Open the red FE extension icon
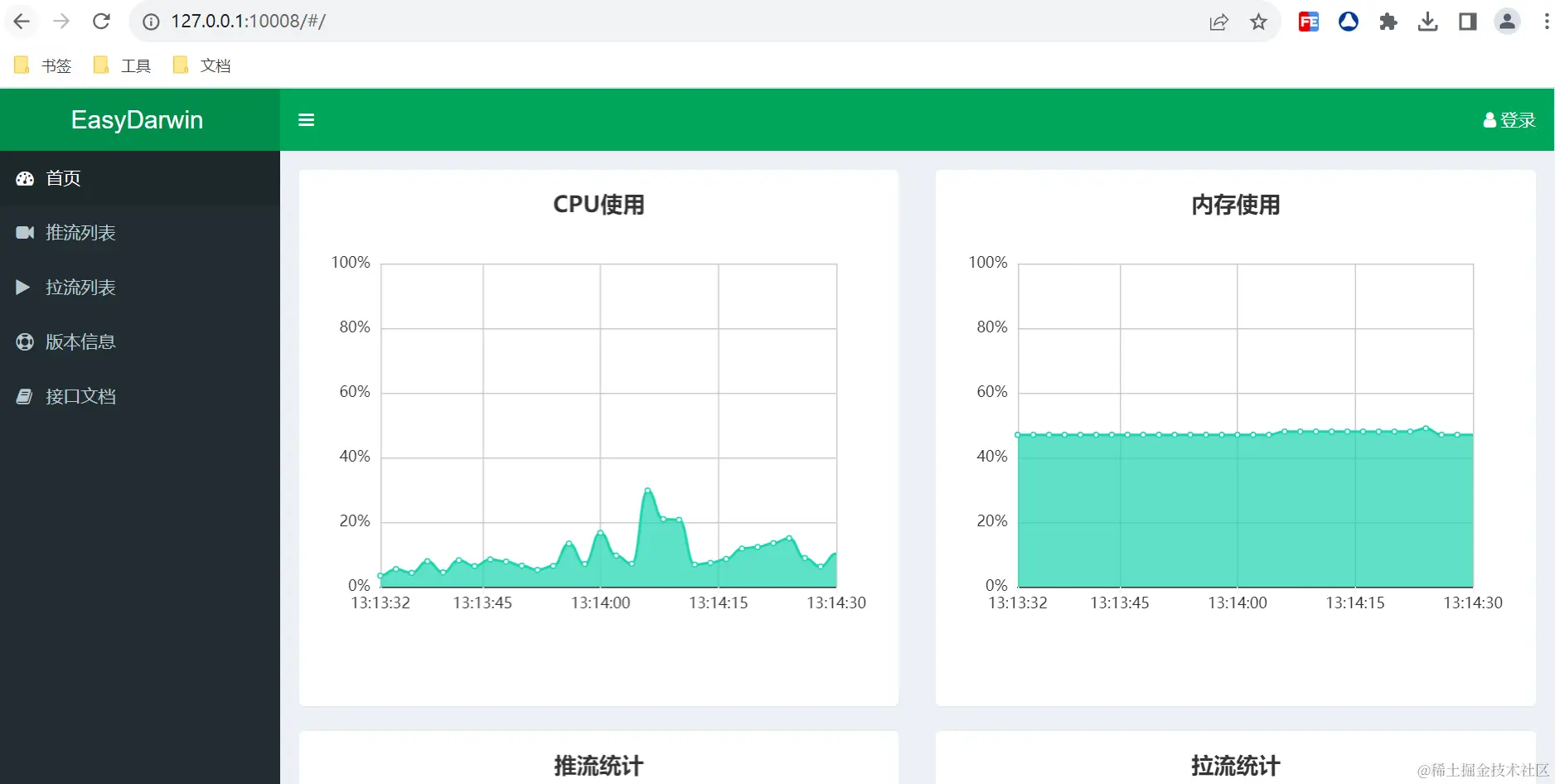Image resolution: width=1555 pixels, height=784 pixels. click(x=1309, y=22)
